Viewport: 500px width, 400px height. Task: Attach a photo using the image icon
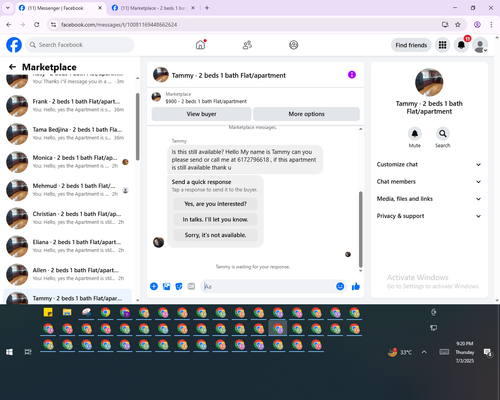(x=166, y=286)
